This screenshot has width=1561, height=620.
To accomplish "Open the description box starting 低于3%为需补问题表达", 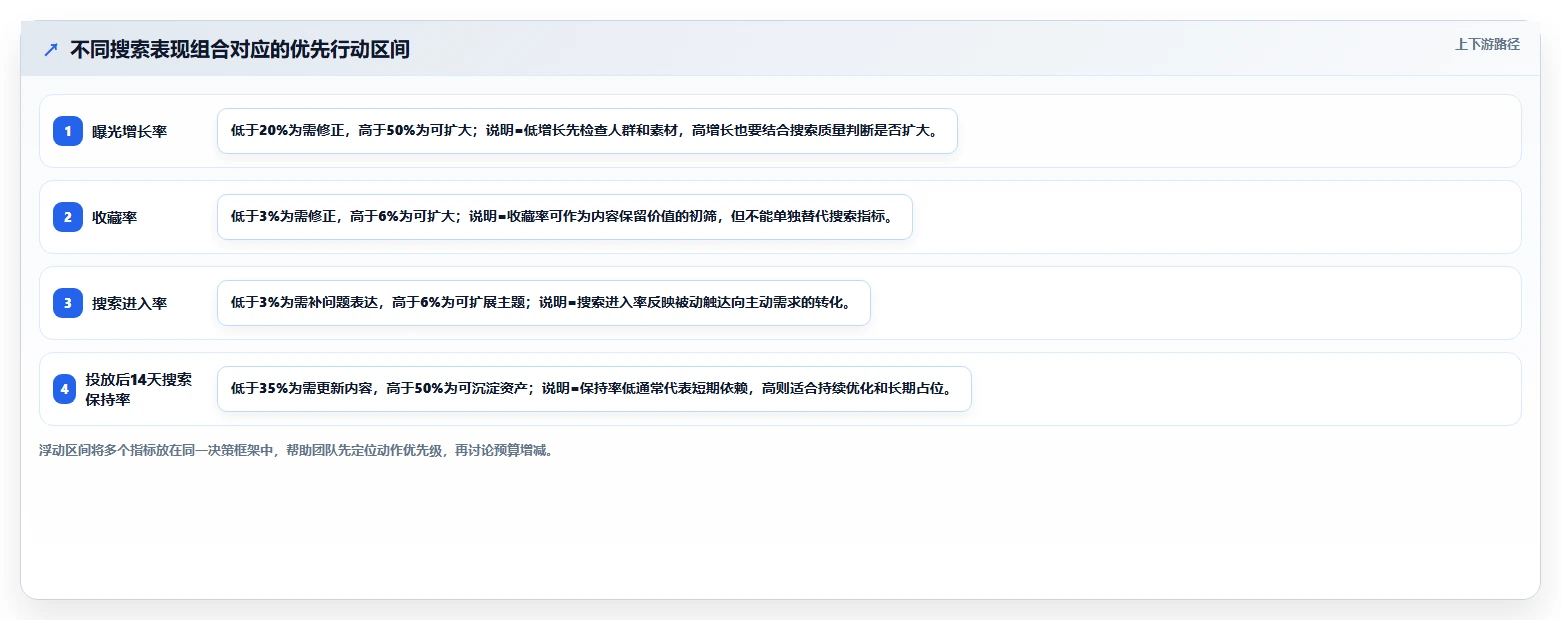I will (544, 303).
